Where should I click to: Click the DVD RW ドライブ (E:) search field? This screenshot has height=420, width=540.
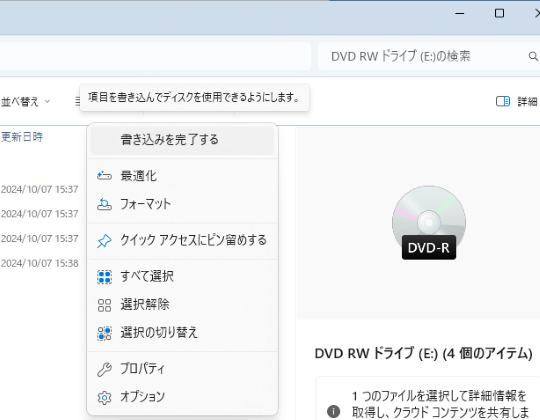point(429,56)
